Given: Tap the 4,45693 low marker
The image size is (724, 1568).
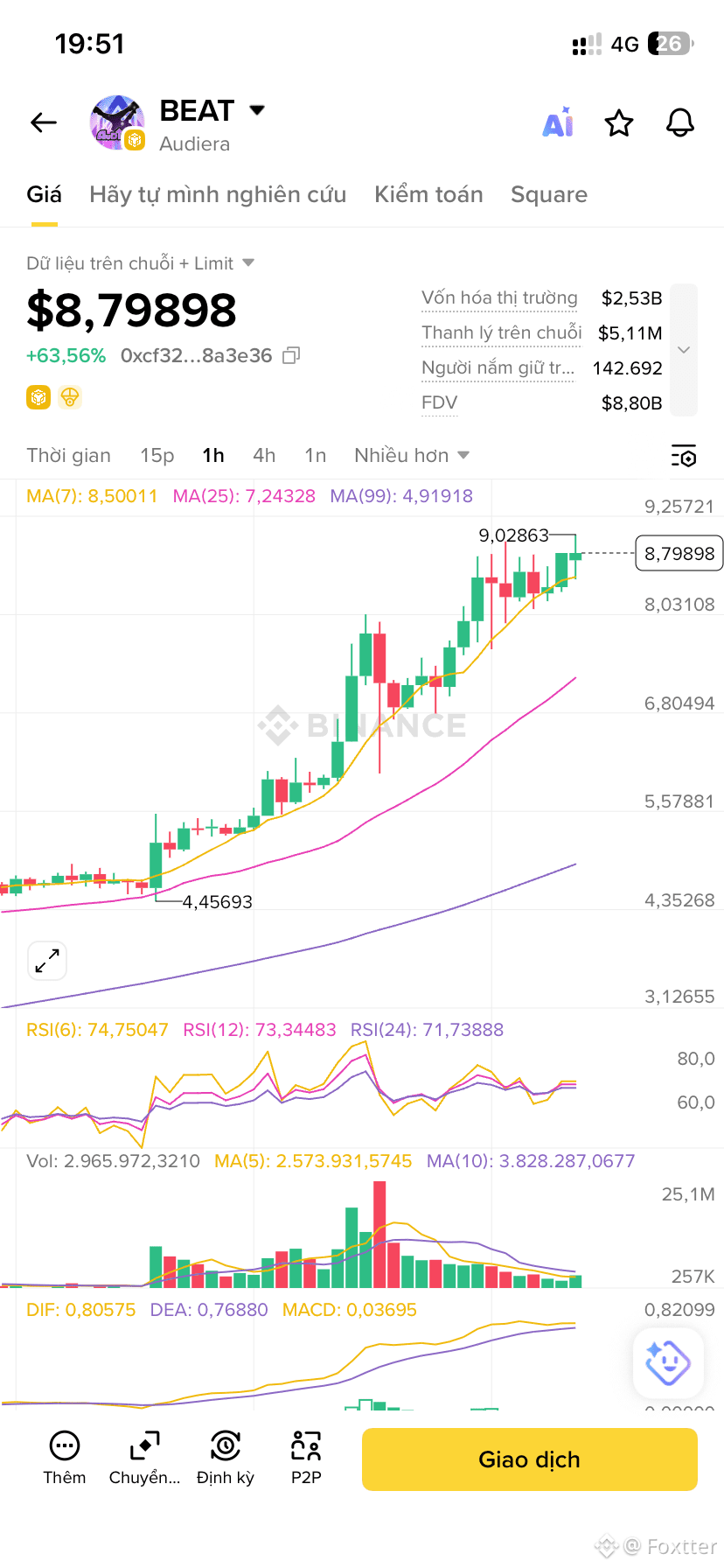Looking at the screenshot, I should 217,901.
